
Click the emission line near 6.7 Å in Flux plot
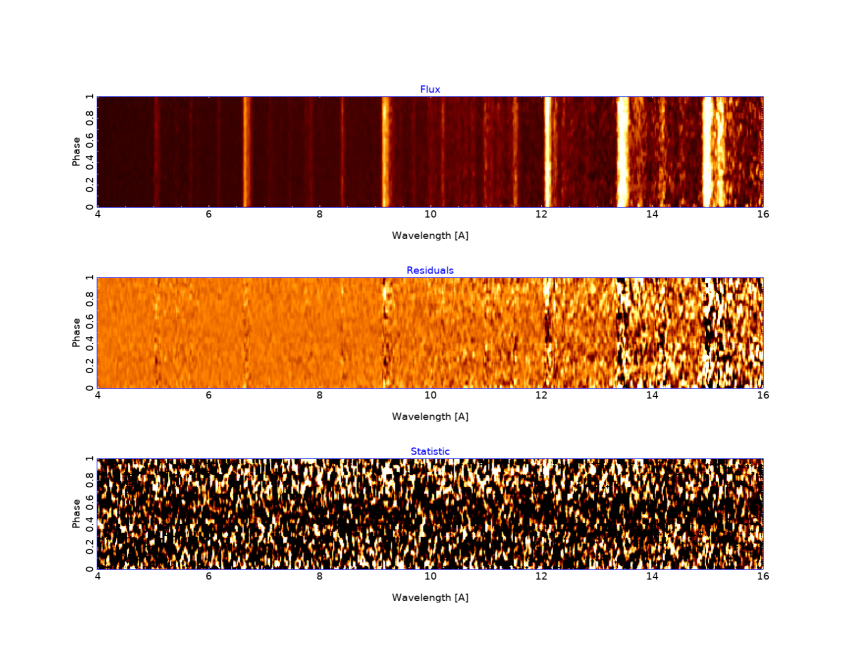pos(246,152)
